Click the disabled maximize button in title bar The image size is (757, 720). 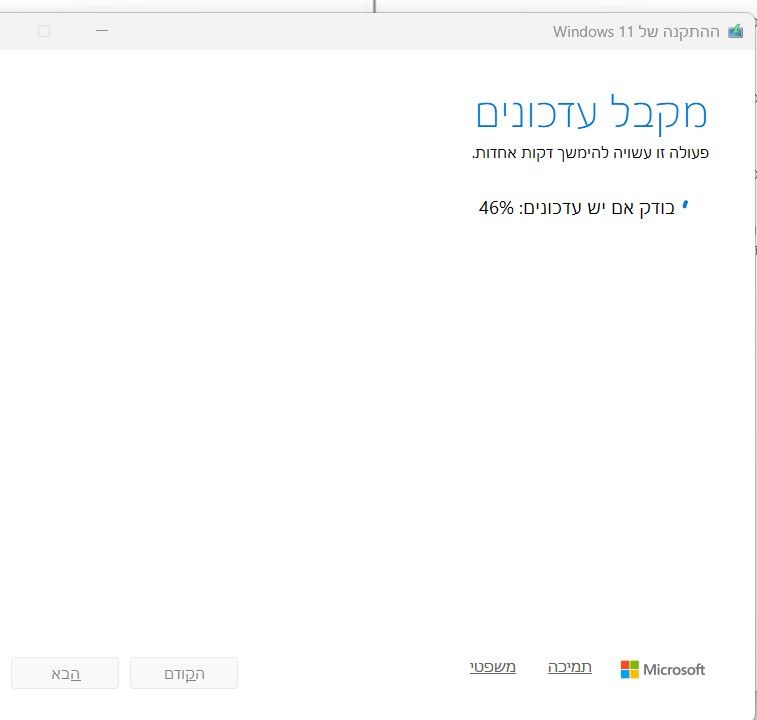[x=44, y=31]
